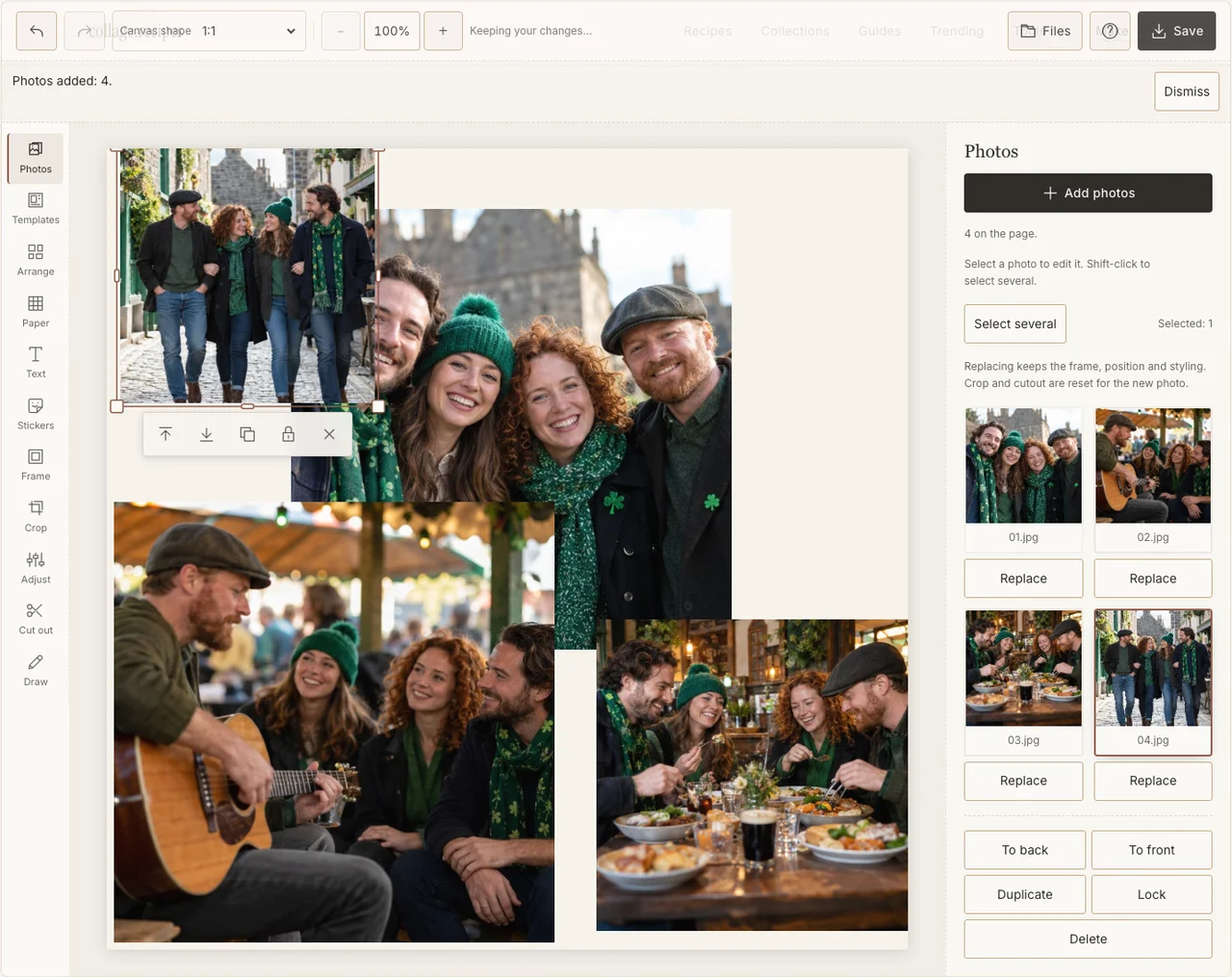
Task: Replace the 01.jpg photo
Action: [1023, 578]
